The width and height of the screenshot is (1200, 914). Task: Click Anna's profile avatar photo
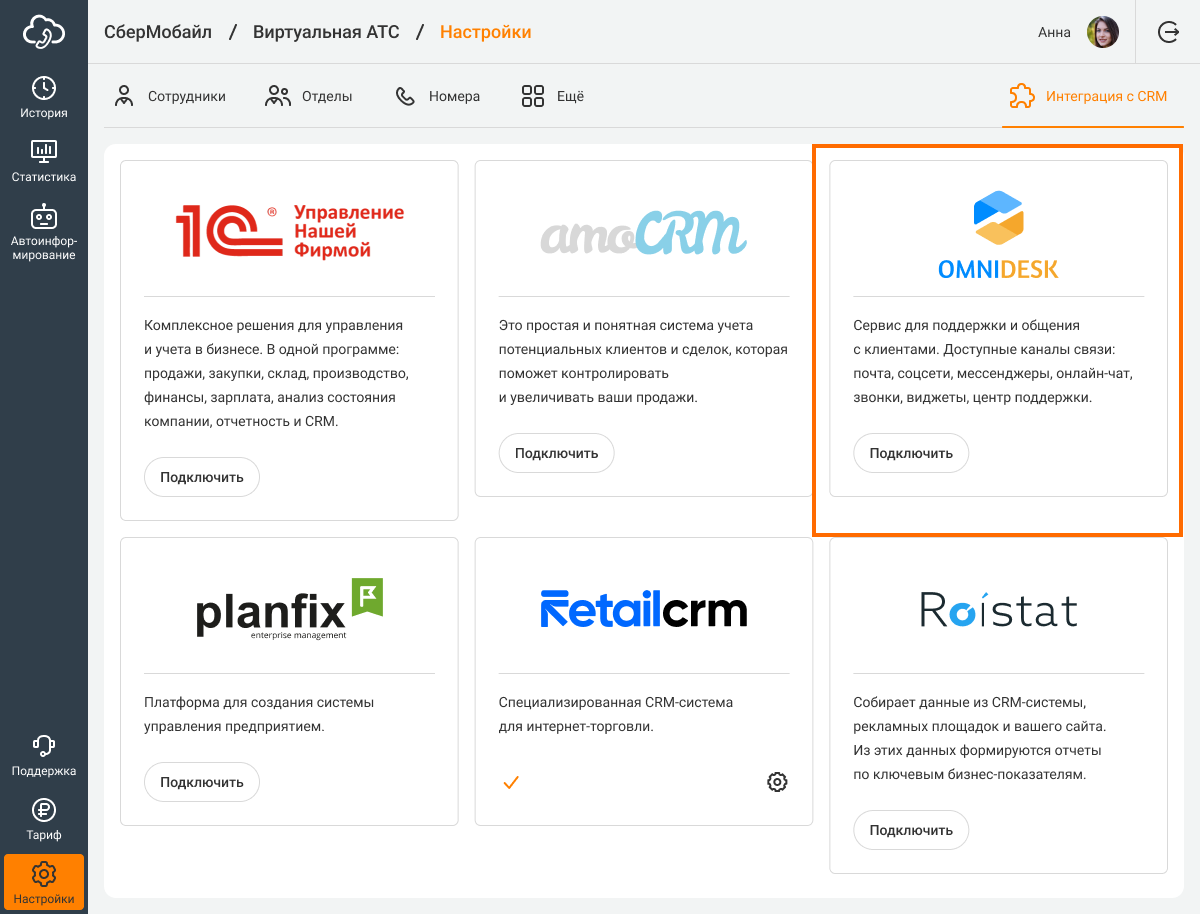pos(1103,32)
